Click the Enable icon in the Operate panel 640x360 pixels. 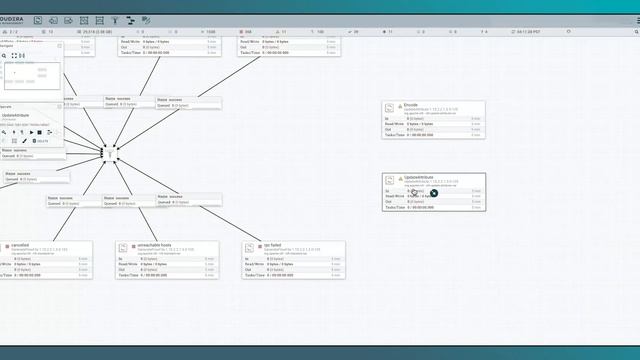pyautogui.click(x=14, y=132)
